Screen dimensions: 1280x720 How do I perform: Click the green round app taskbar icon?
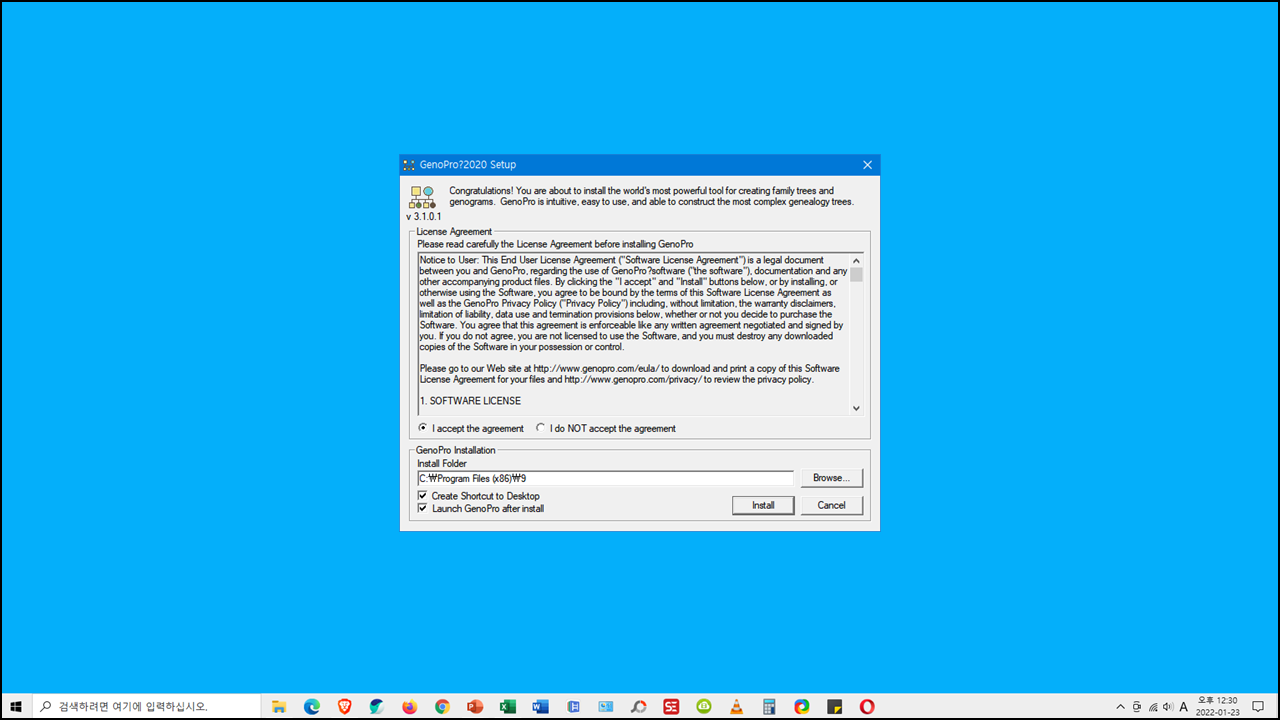point(704,706)
